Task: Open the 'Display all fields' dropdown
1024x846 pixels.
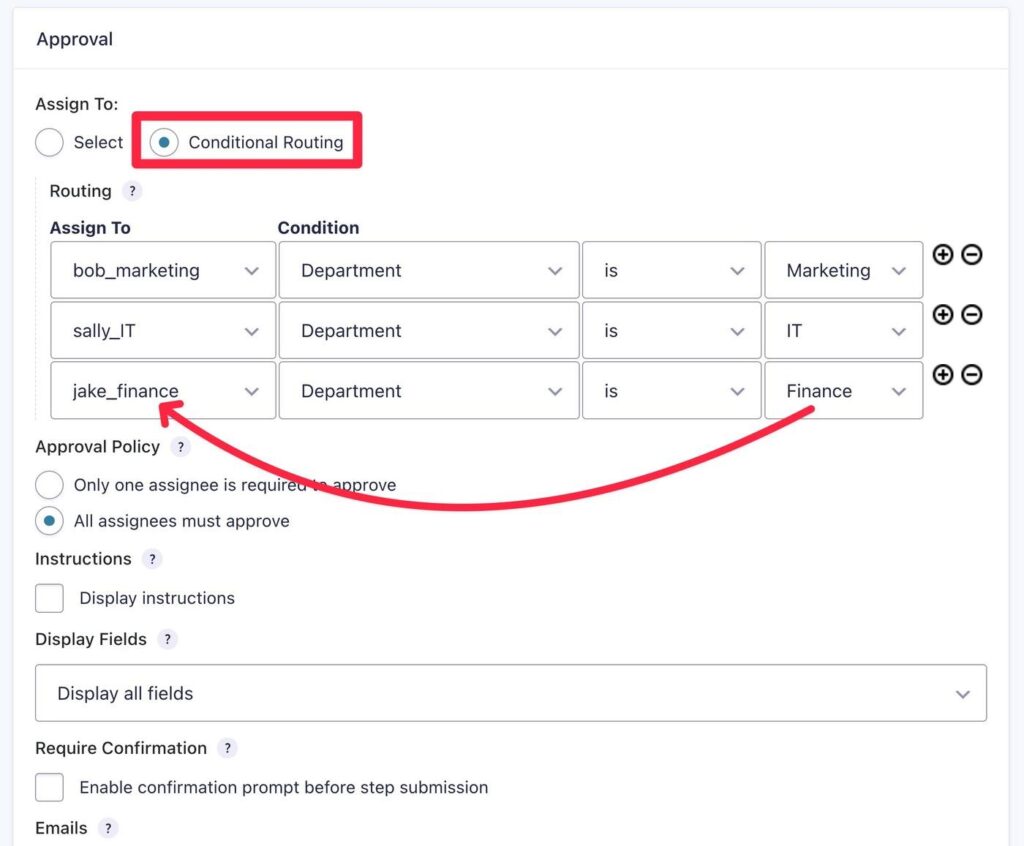Action: pyautogui.click(x=509, y=693)
